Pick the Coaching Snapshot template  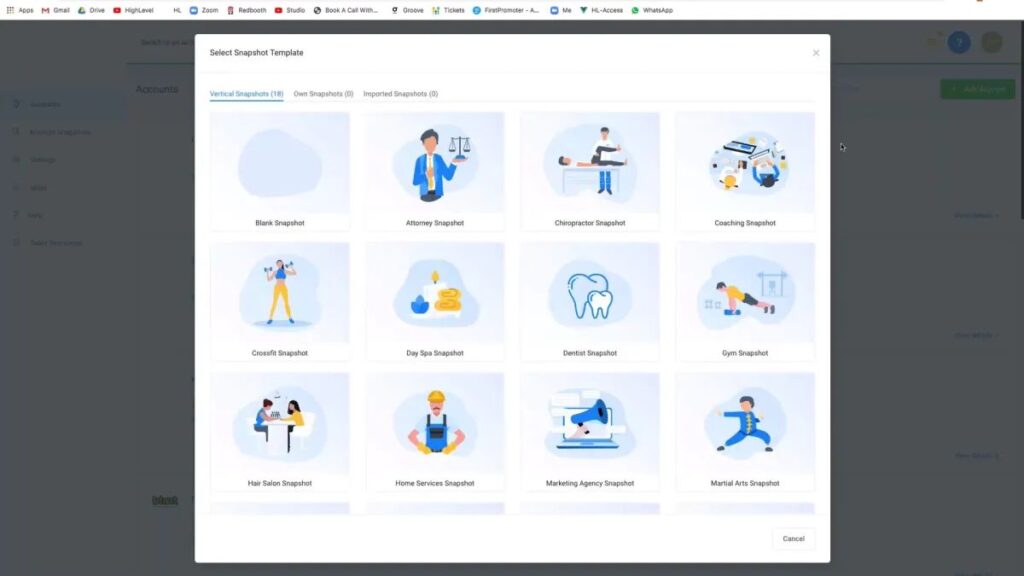(x=744, y=171)
